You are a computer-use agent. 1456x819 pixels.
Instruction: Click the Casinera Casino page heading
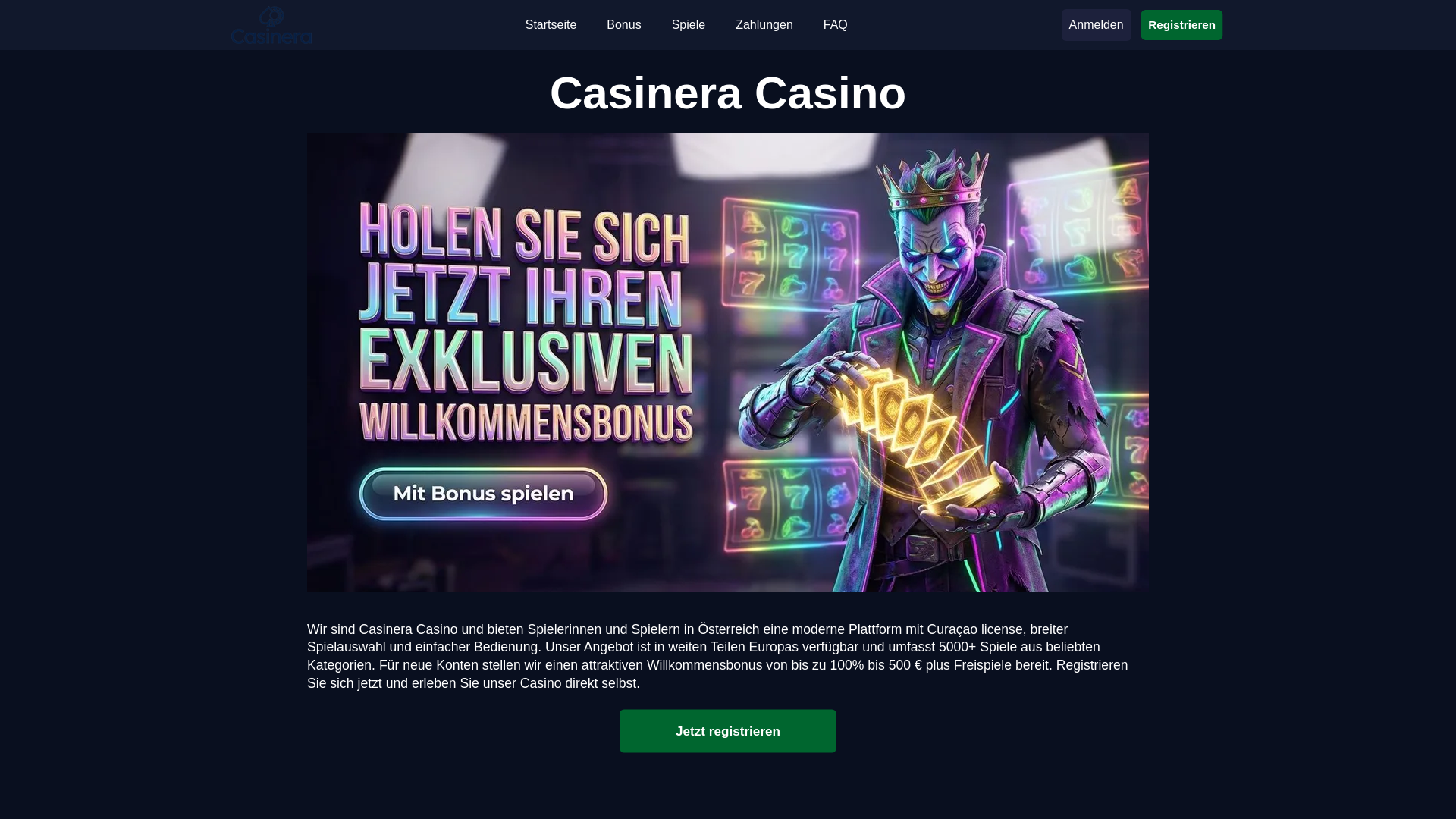pyautogui.click(x=727, y=93)
